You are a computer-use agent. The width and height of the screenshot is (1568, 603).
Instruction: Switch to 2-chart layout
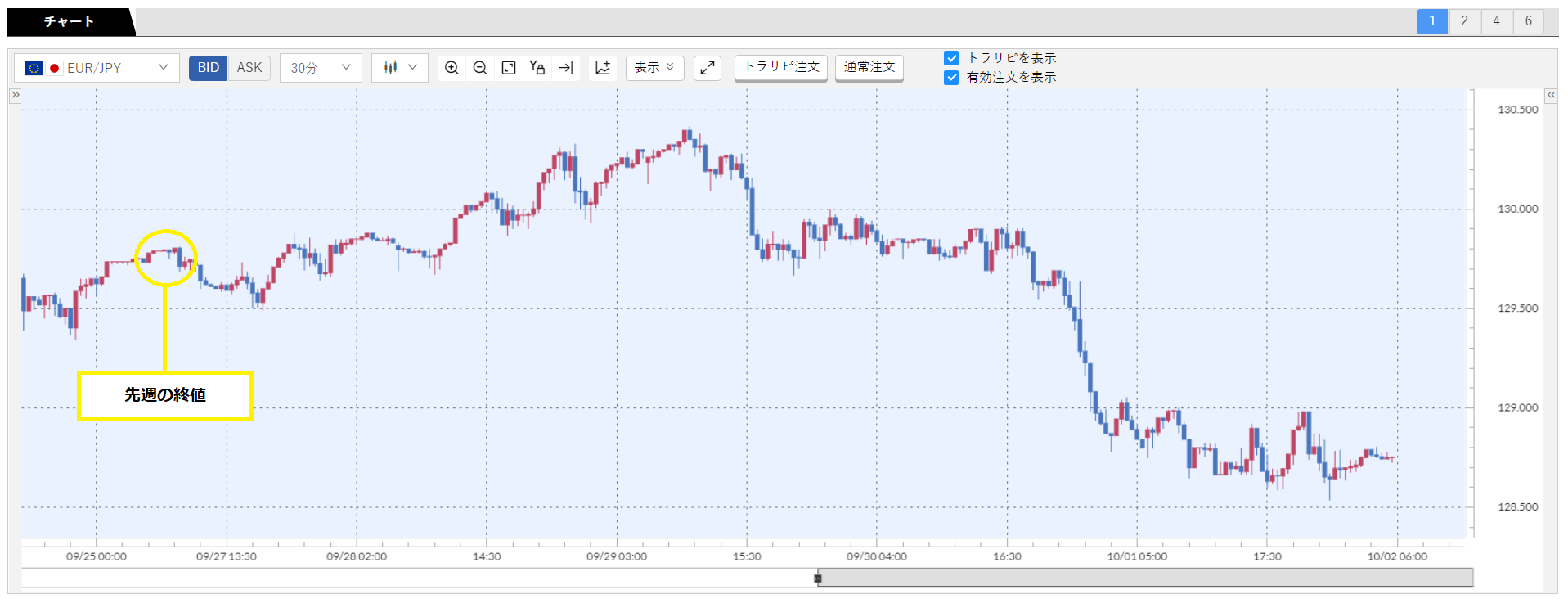pos(1464,21)
